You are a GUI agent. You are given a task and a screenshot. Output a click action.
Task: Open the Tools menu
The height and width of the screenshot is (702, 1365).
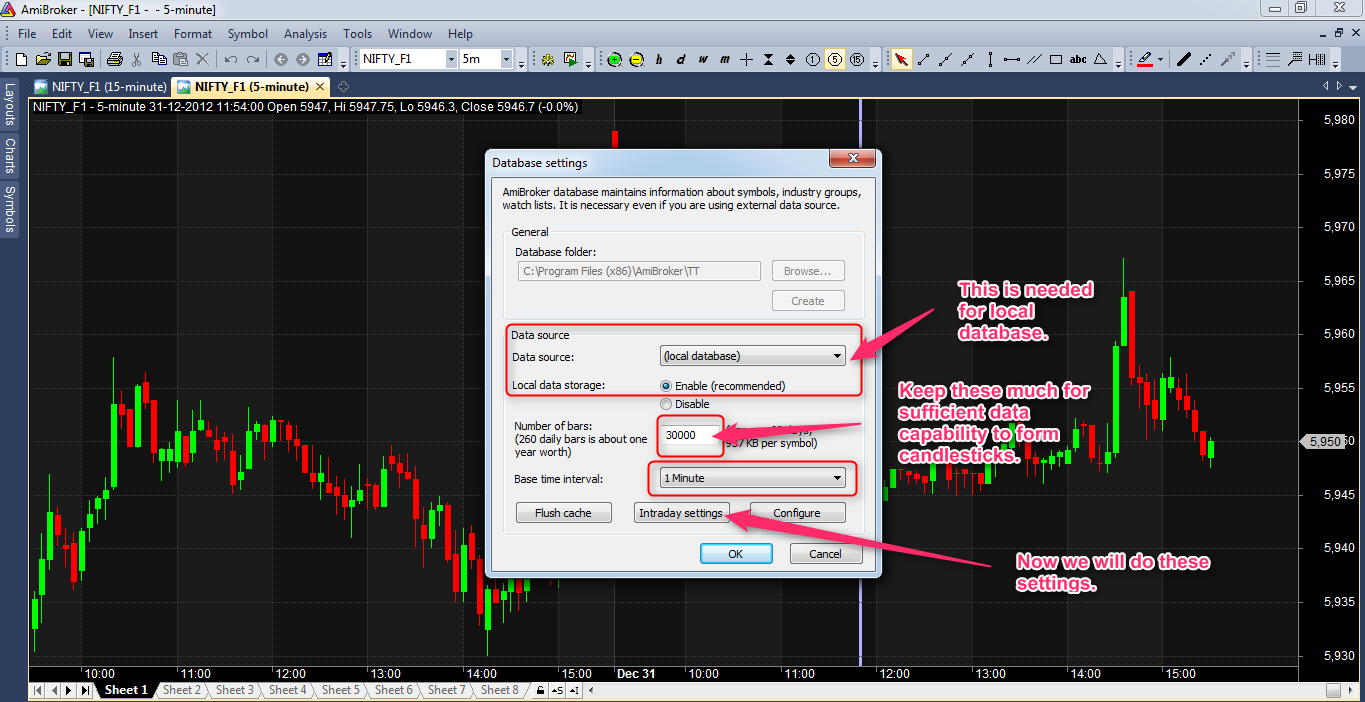[x=357, y=33]
